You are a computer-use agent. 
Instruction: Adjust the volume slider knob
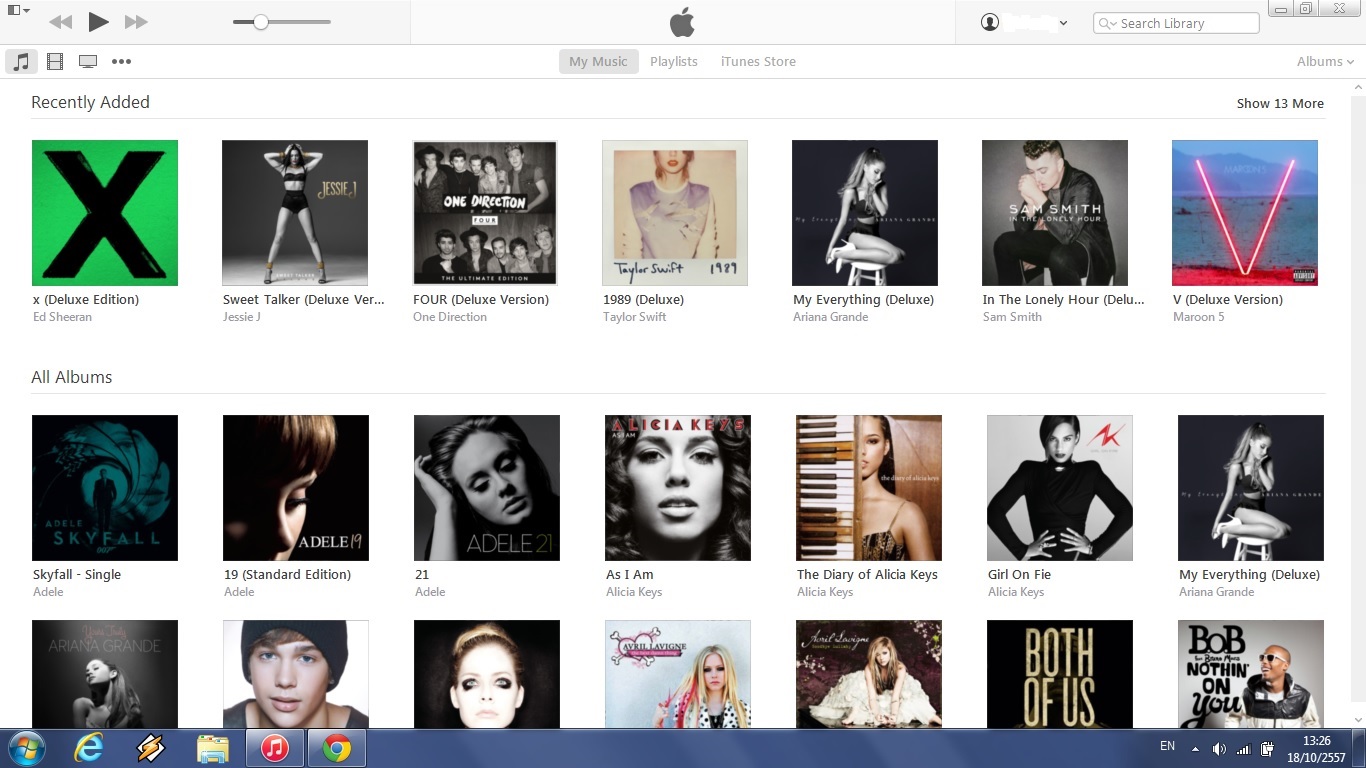click(260, 22)
